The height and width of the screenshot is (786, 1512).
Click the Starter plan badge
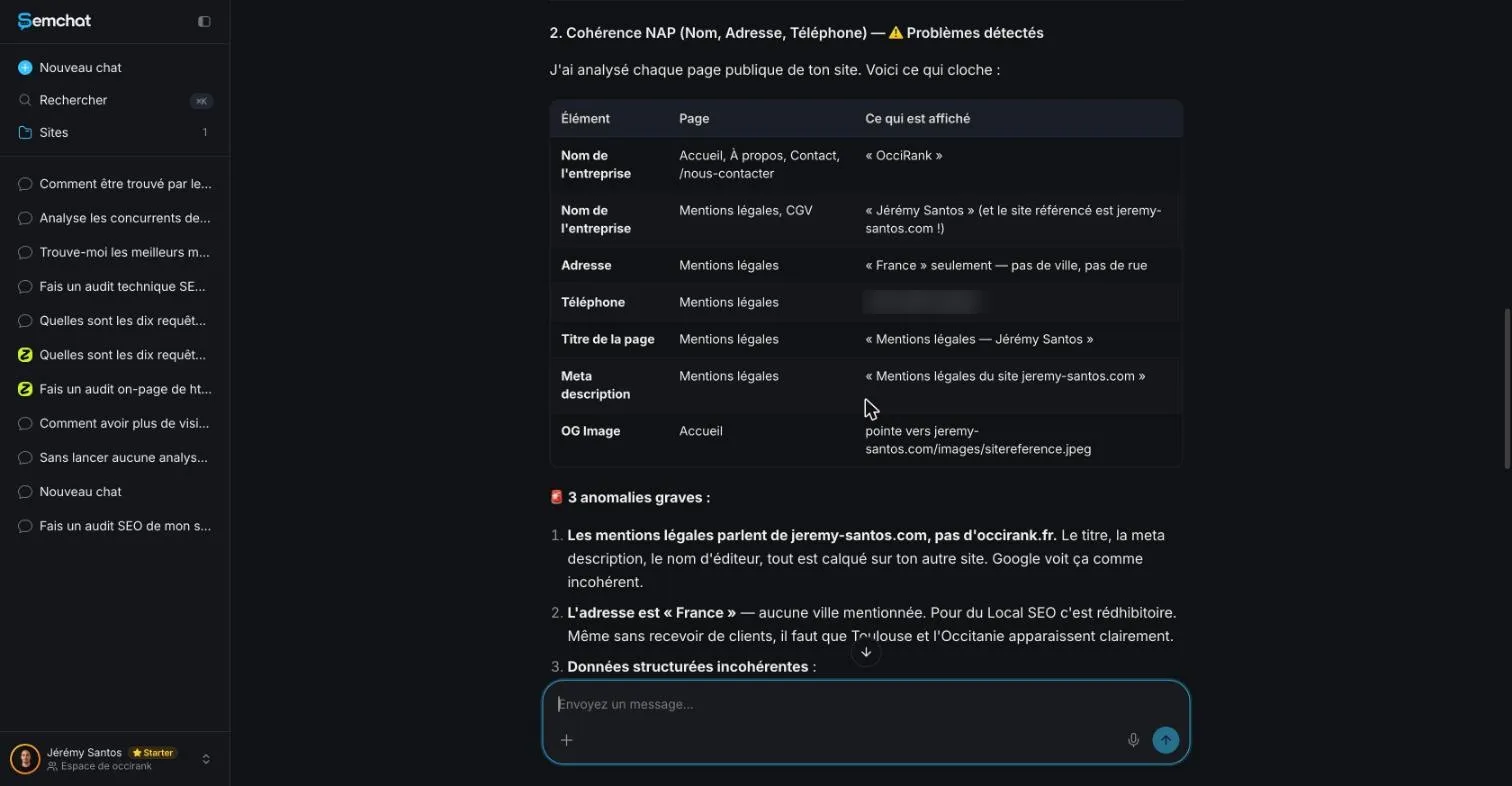pyautogui.click(x=153, y=753)
